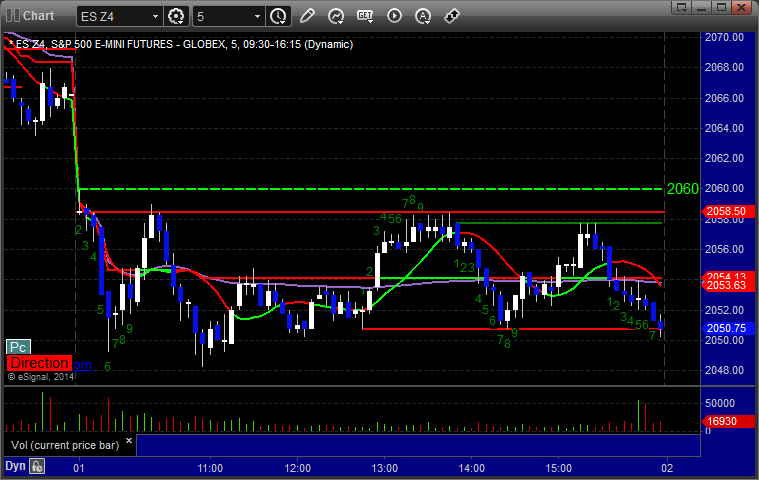Expand the interval 5 dropdown arrow
The width and height of the screenshot is (759, 480).
257,16
